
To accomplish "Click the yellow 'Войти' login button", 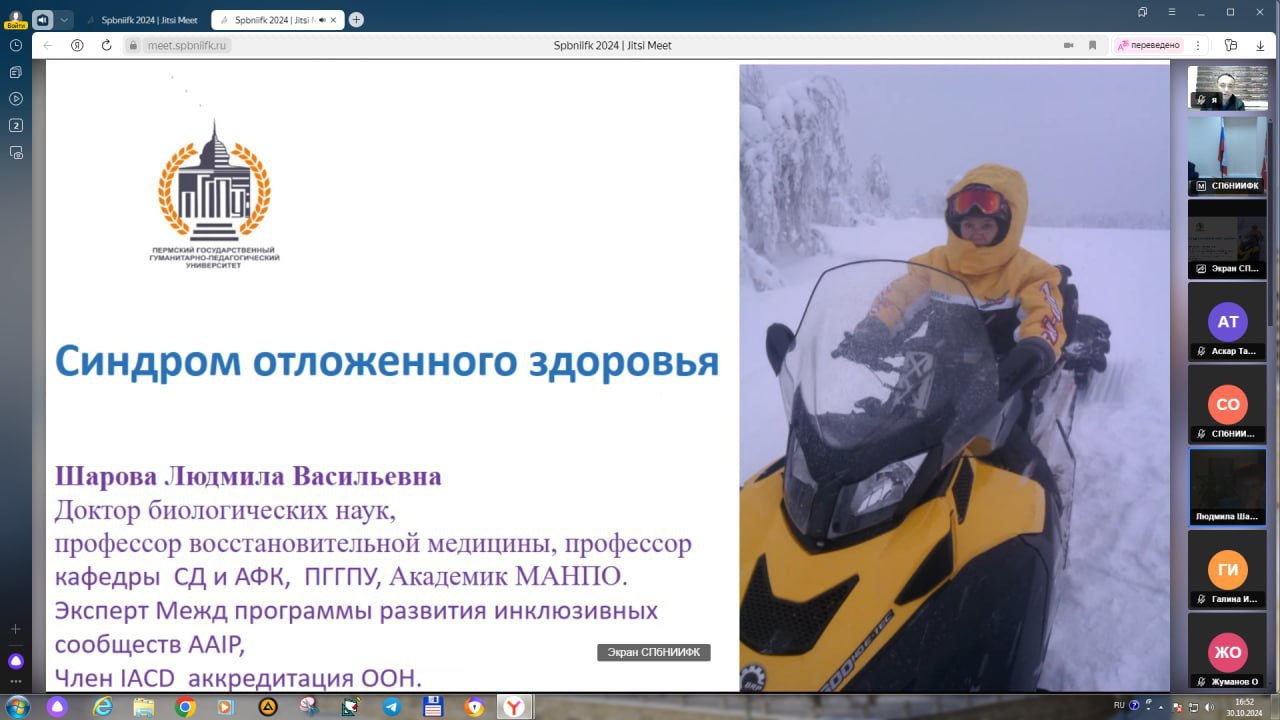I will (16, 25).
